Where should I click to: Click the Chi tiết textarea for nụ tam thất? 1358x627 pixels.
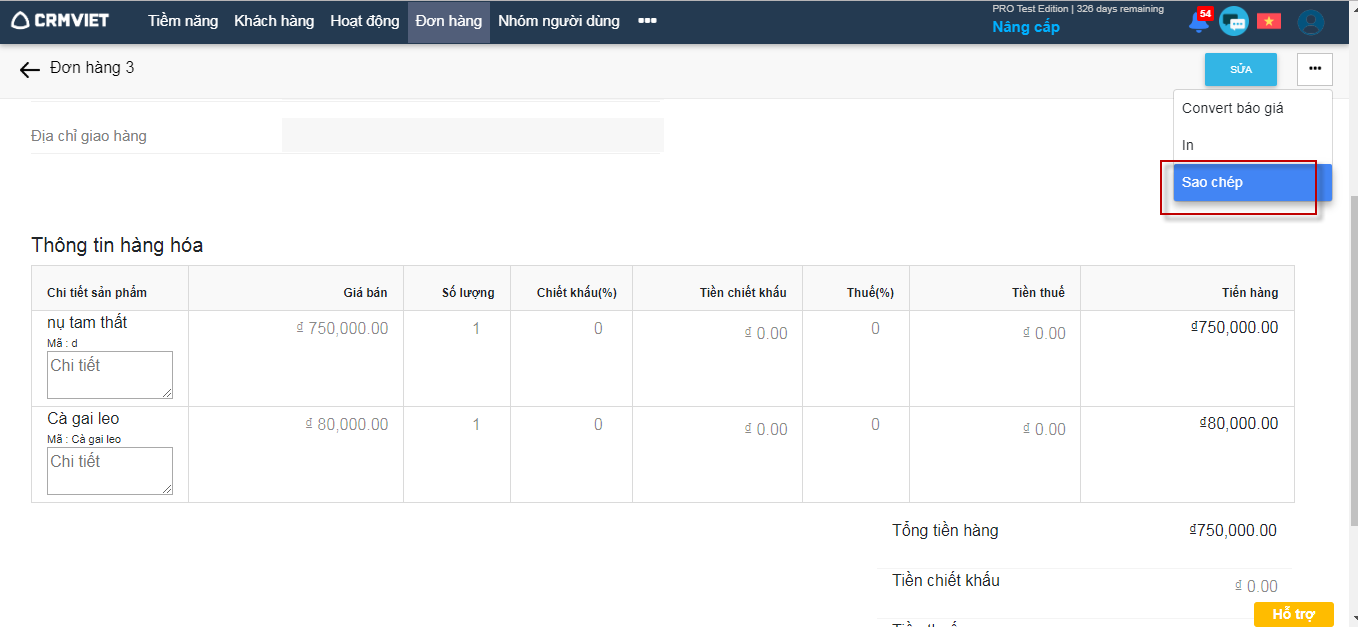[110, 375]
